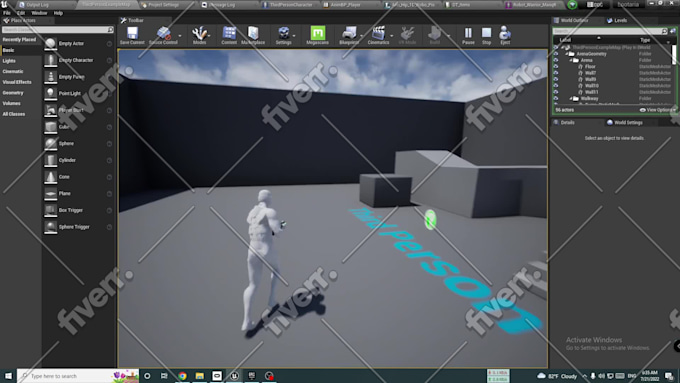Viewport: 680px width, 383px height.
Task: Open the Marketplace toolbar icon
Action: 253,33
